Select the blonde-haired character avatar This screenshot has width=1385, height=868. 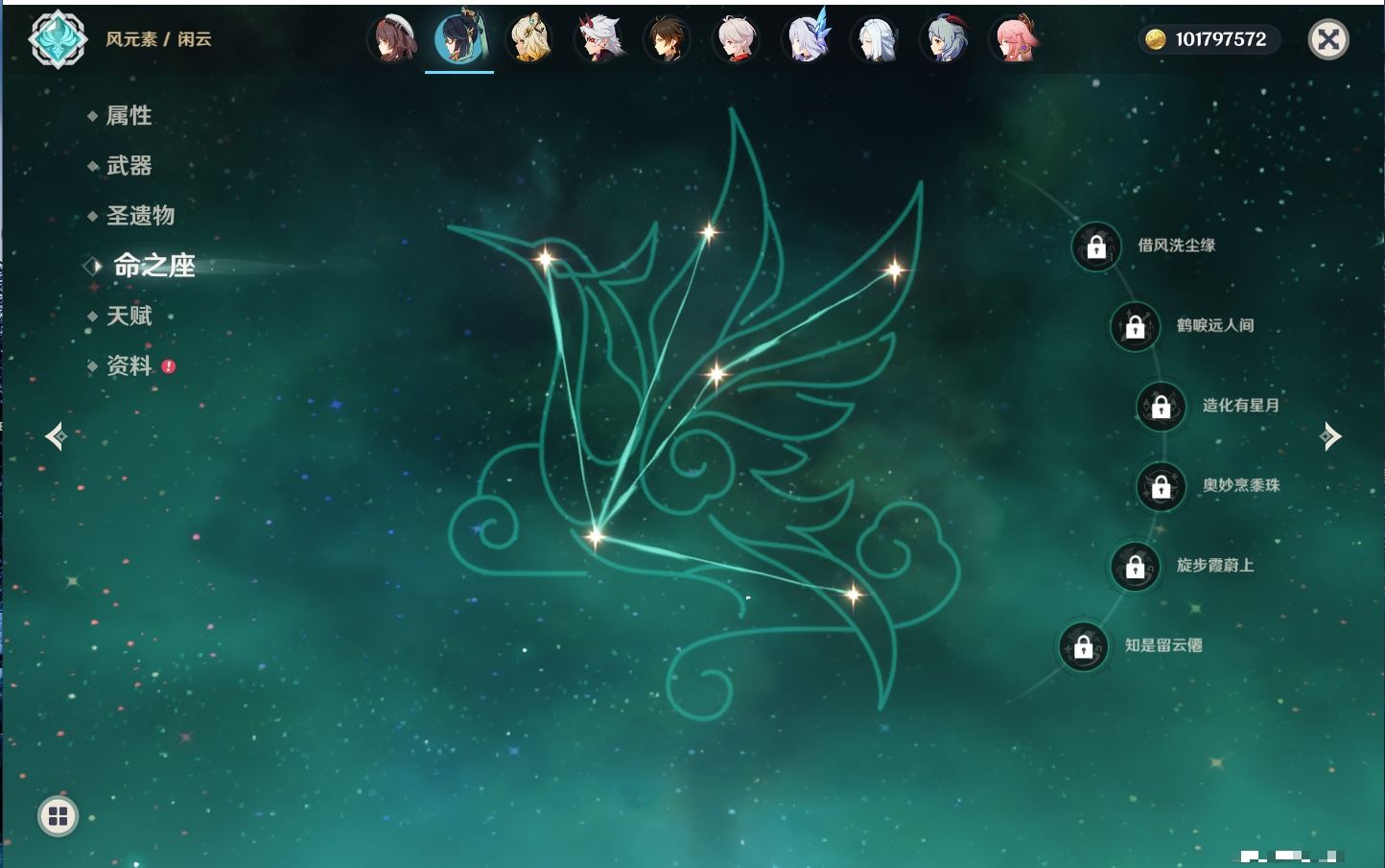click(x=529, y=39)
